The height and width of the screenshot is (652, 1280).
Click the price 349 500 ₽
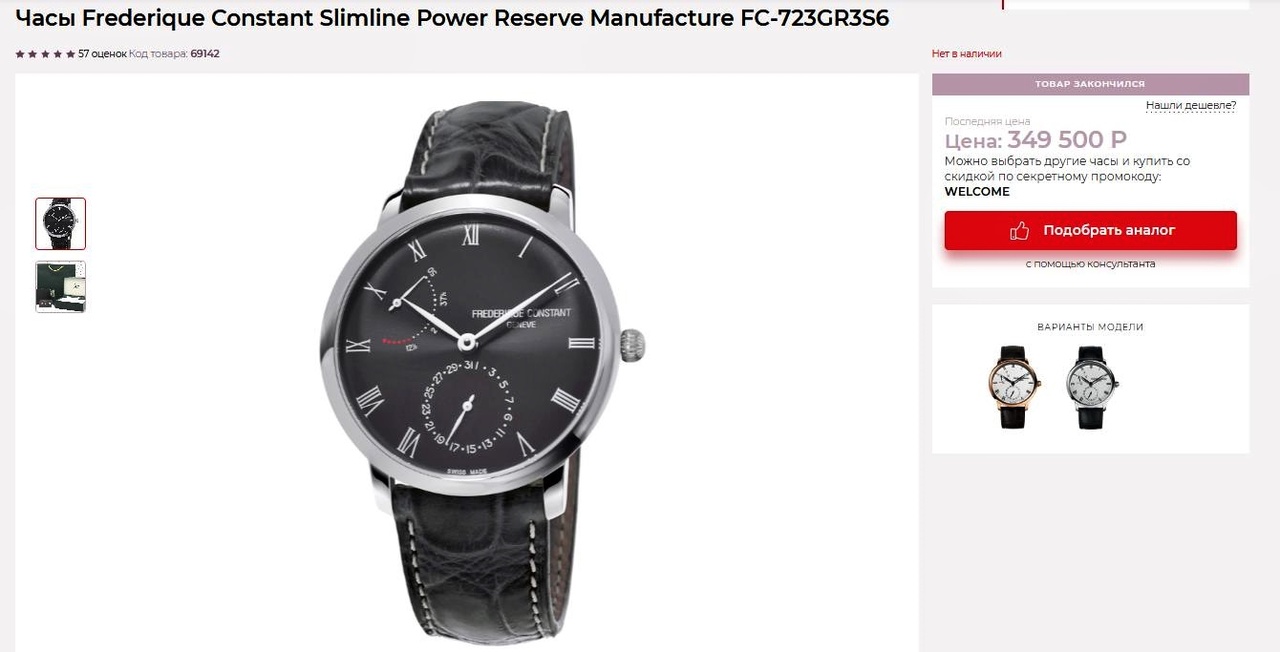[1067, 140]
